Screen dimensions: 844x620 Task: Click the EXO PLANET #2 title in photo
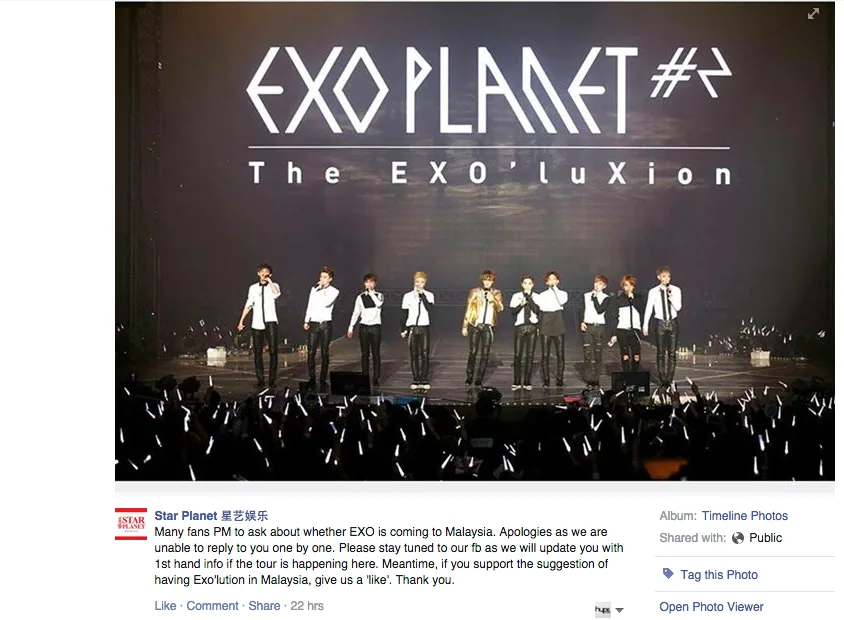(x=489, y=90)
